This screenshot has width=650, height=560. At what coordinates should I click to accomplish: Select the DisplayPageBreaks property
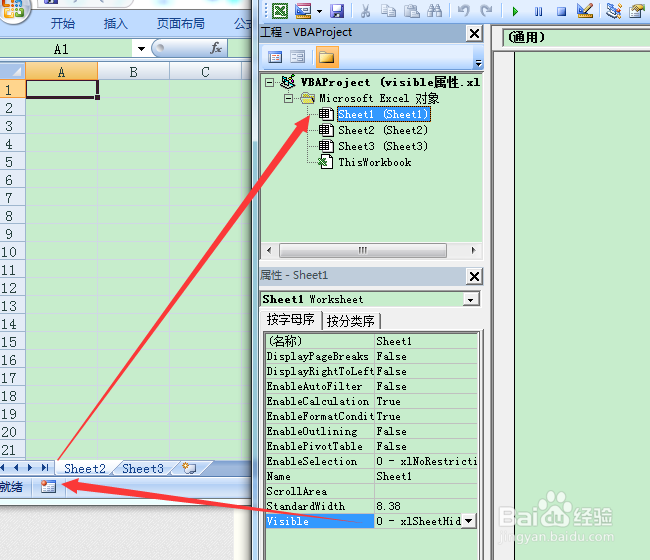click(x=319, y=356)
